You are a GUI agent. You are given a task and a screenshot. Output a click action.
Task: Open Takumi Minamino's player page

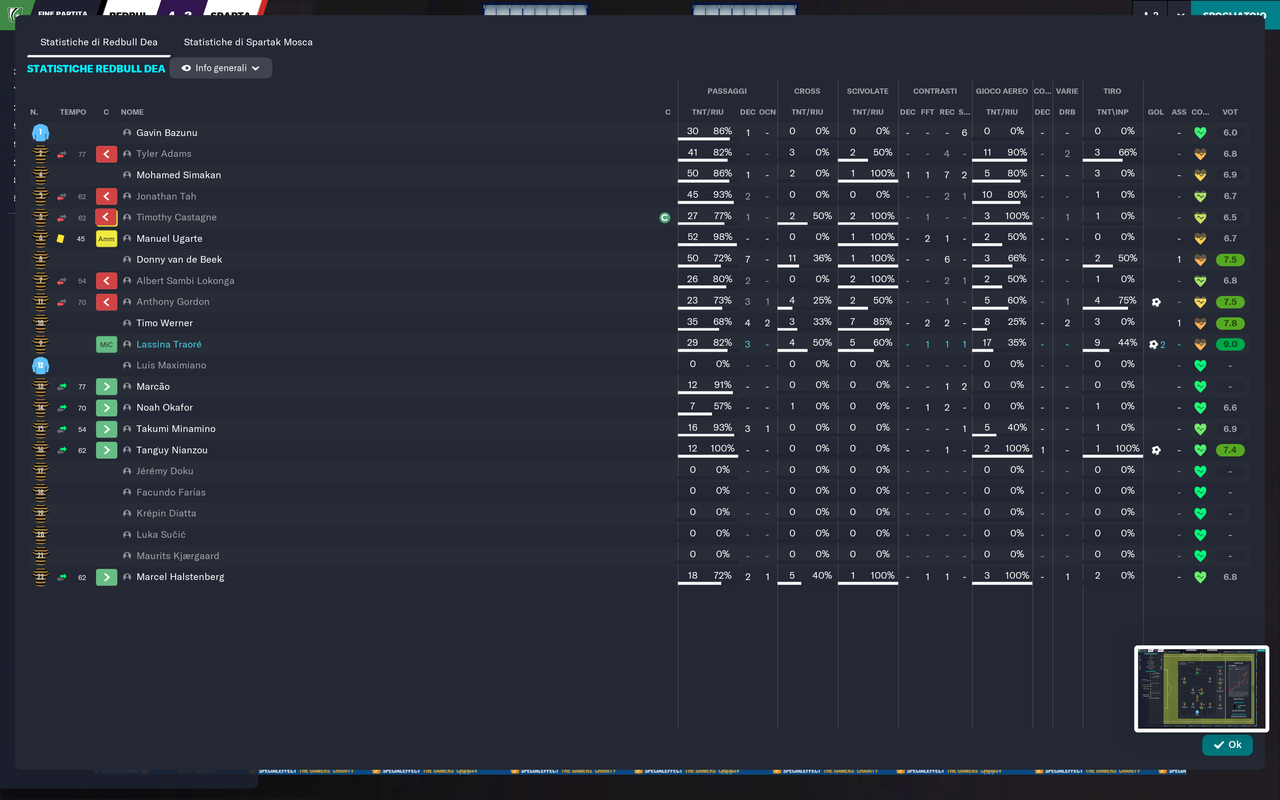click(x=175, y=429)
